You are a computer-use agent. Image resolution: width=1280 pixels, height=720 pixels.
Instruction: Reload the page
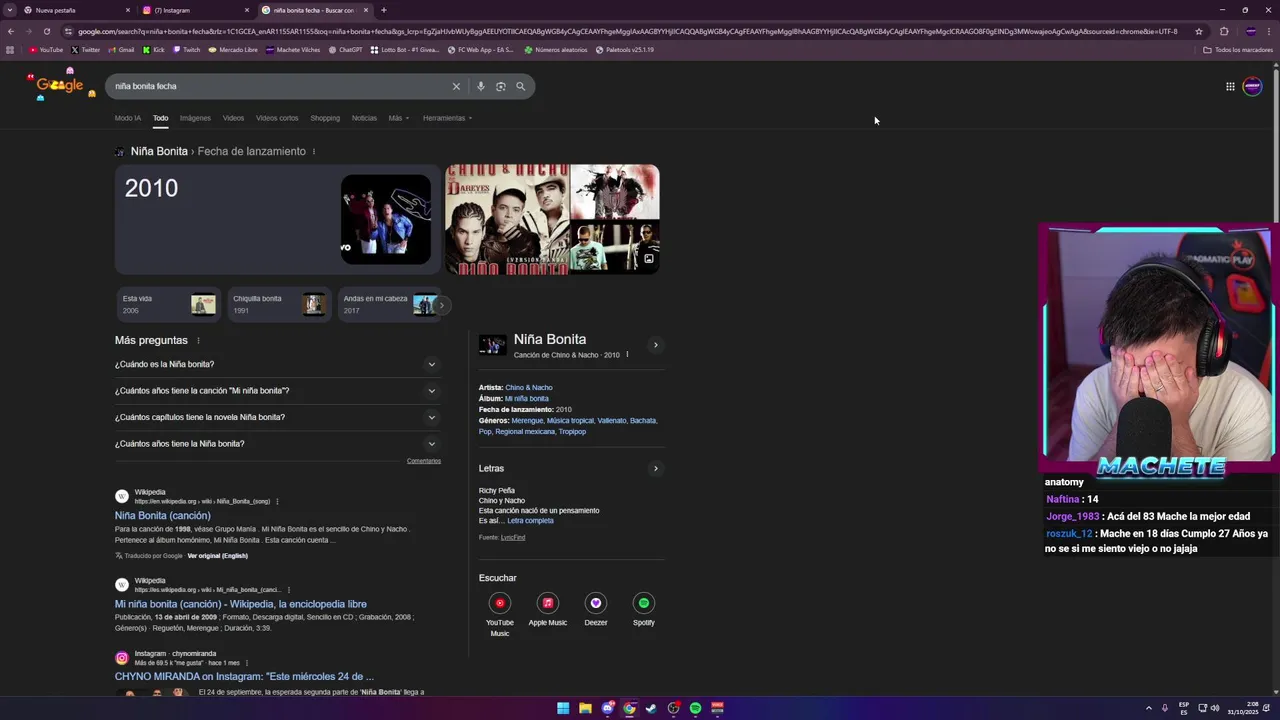46,31
